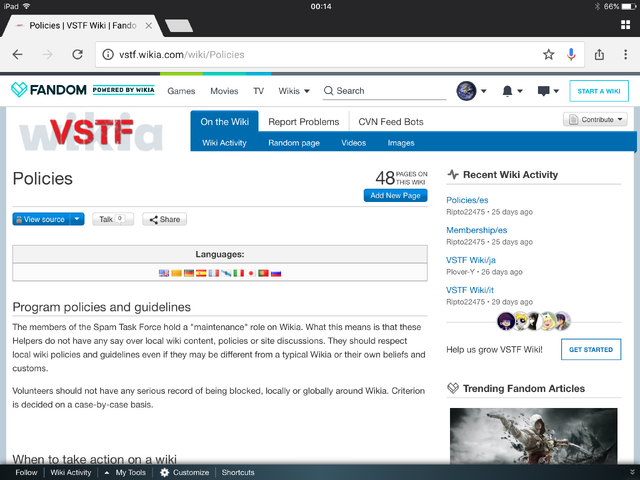
Task: Click the browser address bar URL
Action: coord(182,54)
